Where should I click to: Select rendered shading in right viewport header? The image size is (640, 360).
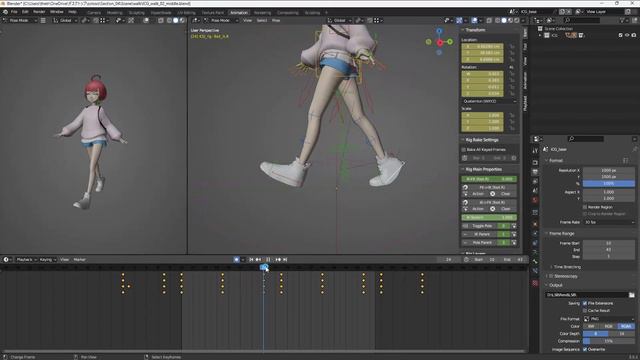pos(517,20)
